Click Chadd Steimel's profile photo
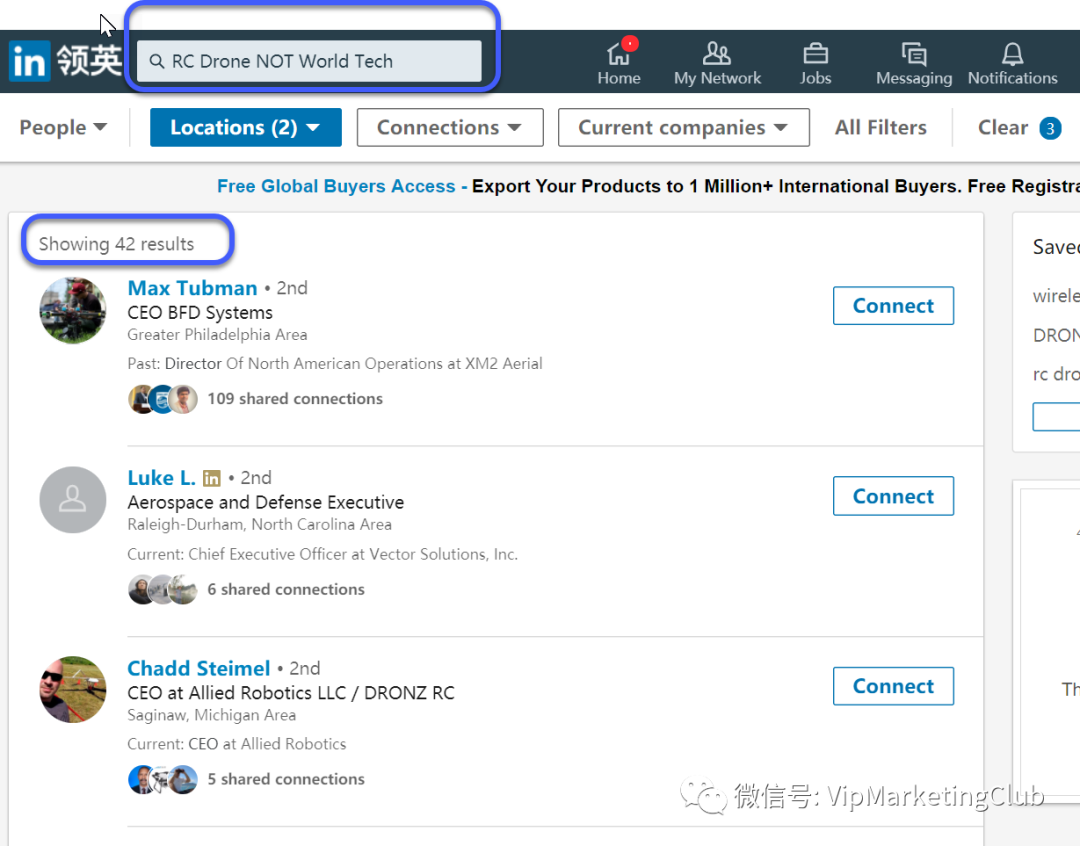Viewport: 1080px width, 846px height. (73, 689)
